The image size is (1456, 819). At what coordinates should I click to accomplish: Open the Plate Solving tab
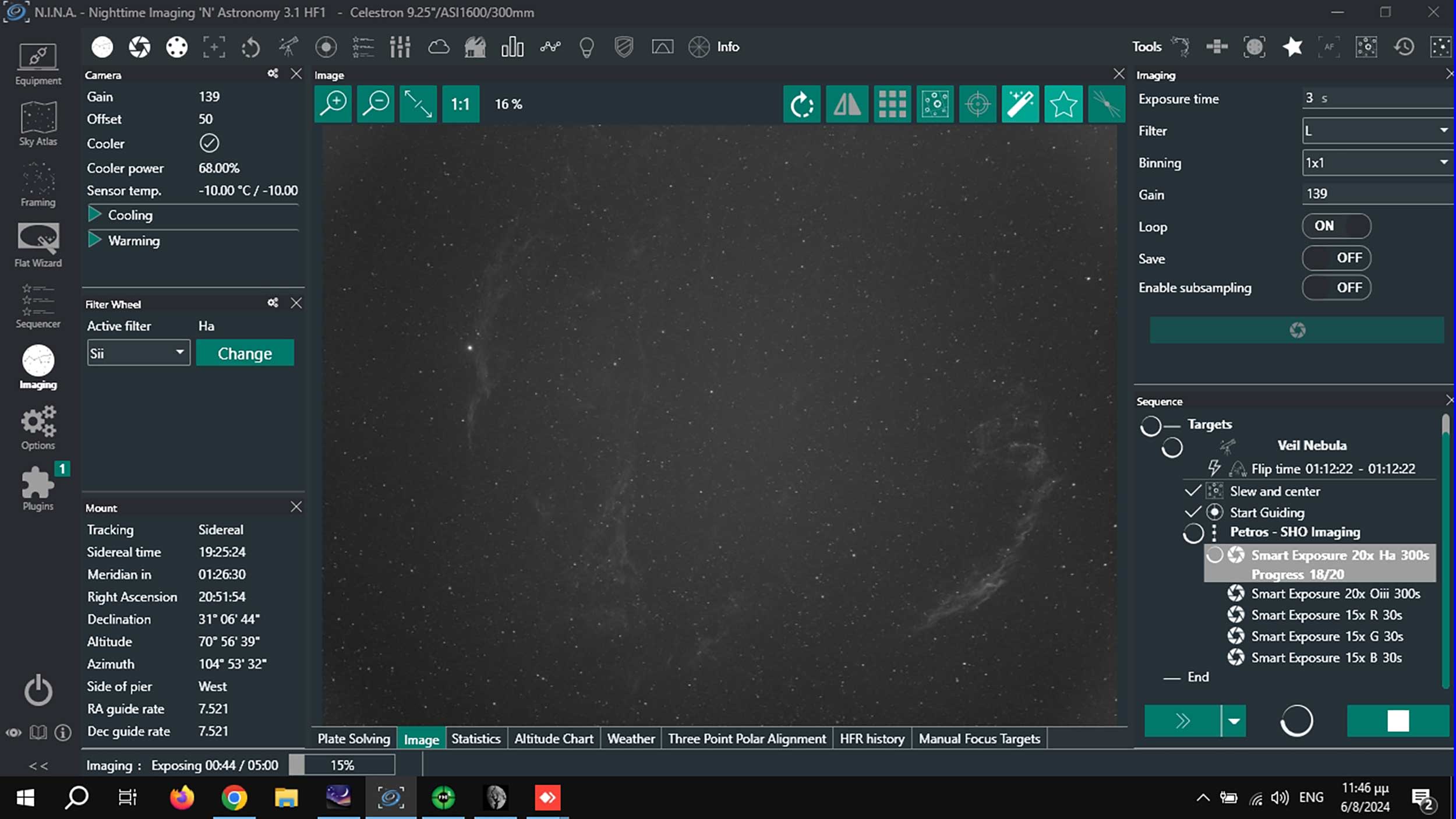point(354,739)
